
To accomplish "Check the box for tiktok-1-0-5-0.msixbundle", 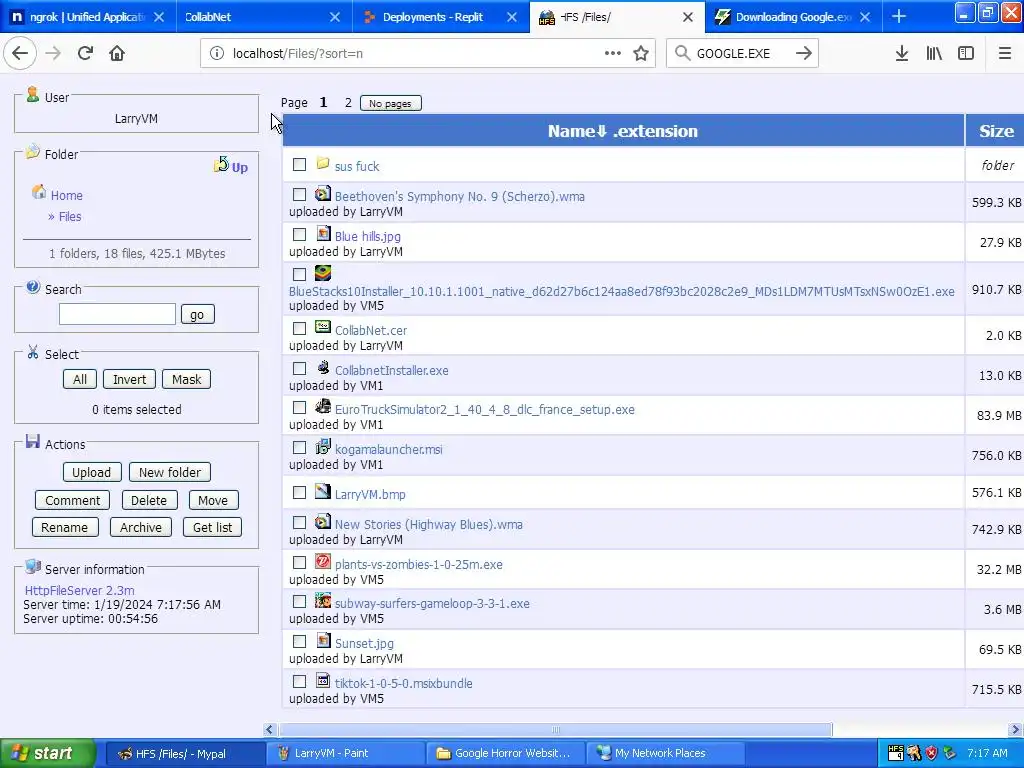I will pos(299,682).
